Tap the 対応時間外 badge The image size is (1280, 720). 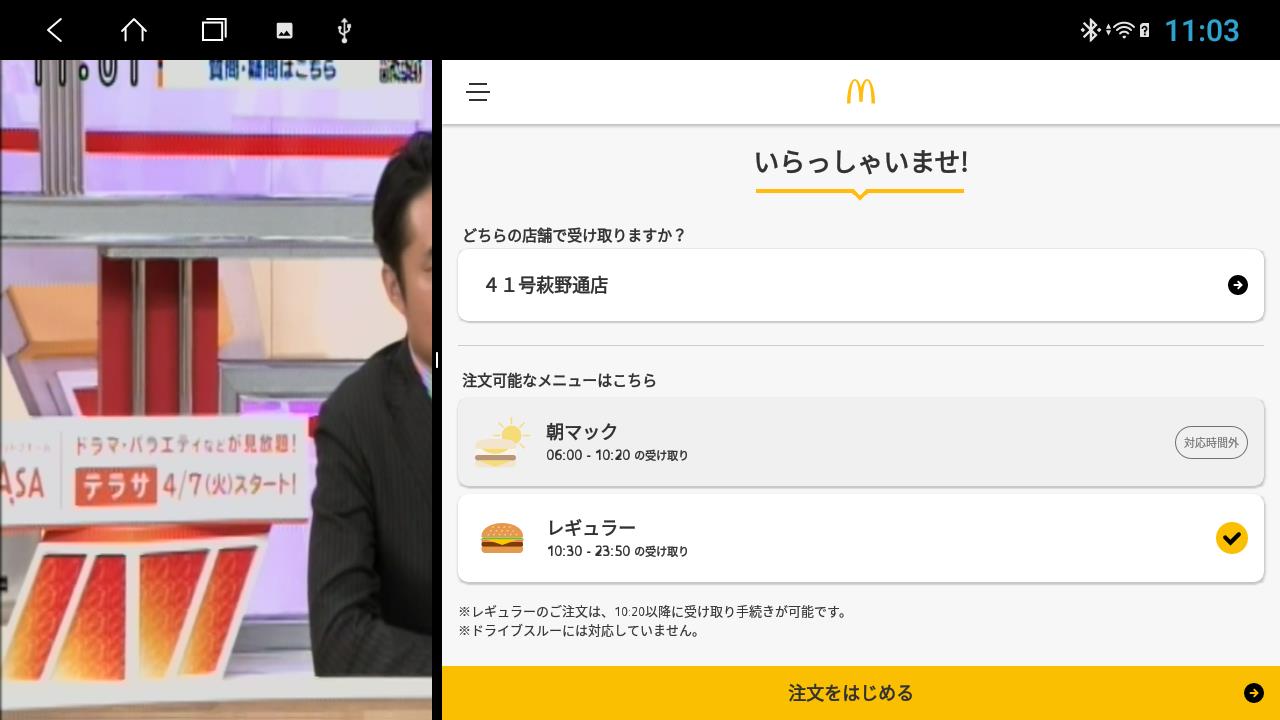[1211, 442]
